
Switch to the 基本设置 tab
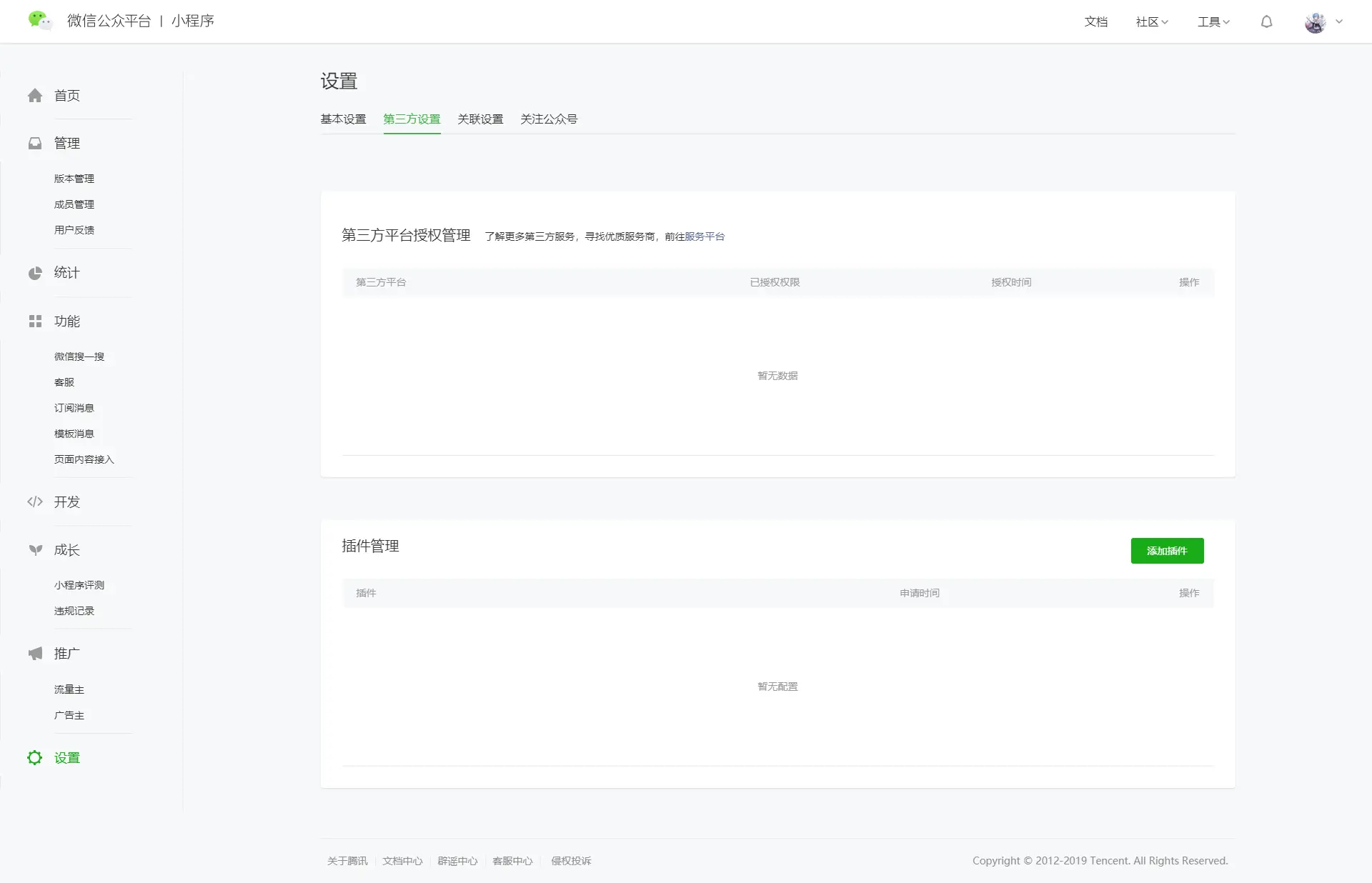point(343,119)
